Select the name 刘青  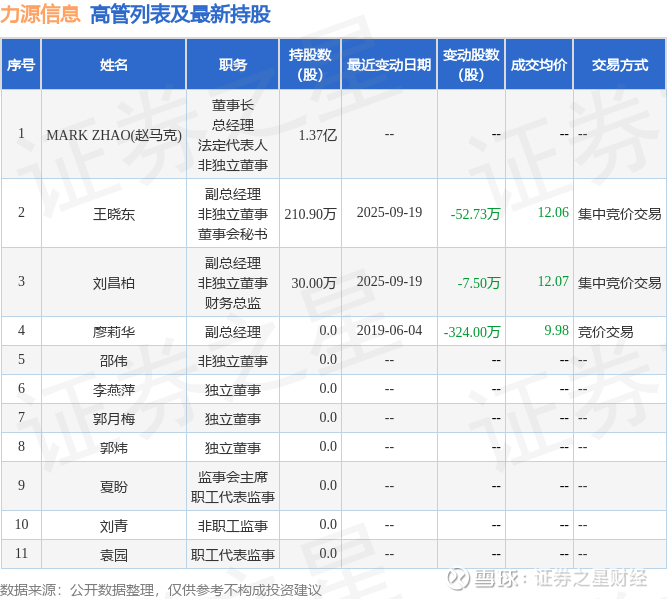click(x=114, y=526)
